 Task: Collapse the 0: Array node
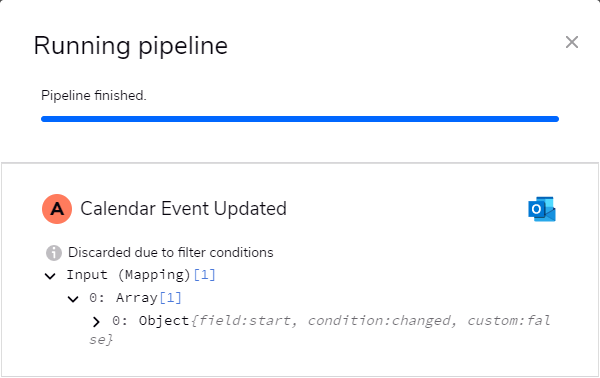(x=73, y=299)
